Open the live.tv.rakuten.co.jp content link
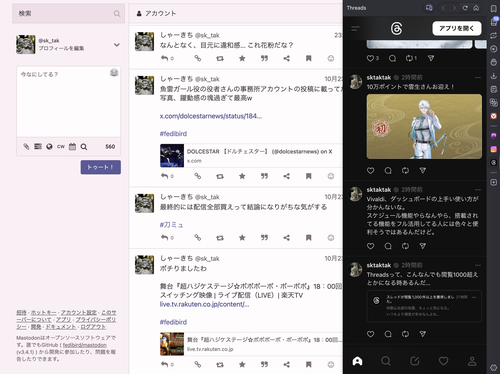This screenshot has width=500, height=374. pos(204,304)
